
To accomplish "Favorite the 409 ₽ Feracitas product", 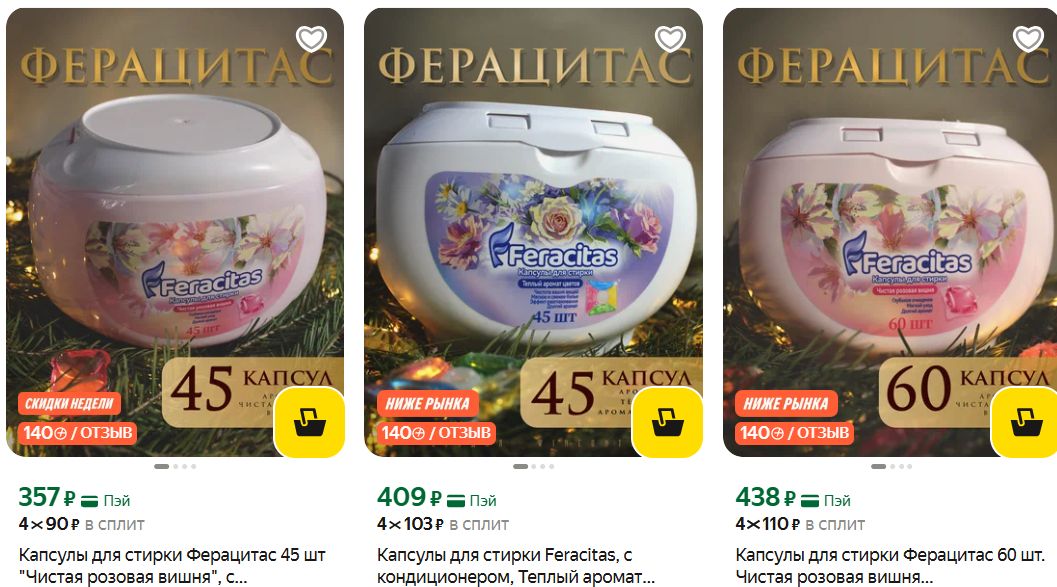I will (670, 38).
